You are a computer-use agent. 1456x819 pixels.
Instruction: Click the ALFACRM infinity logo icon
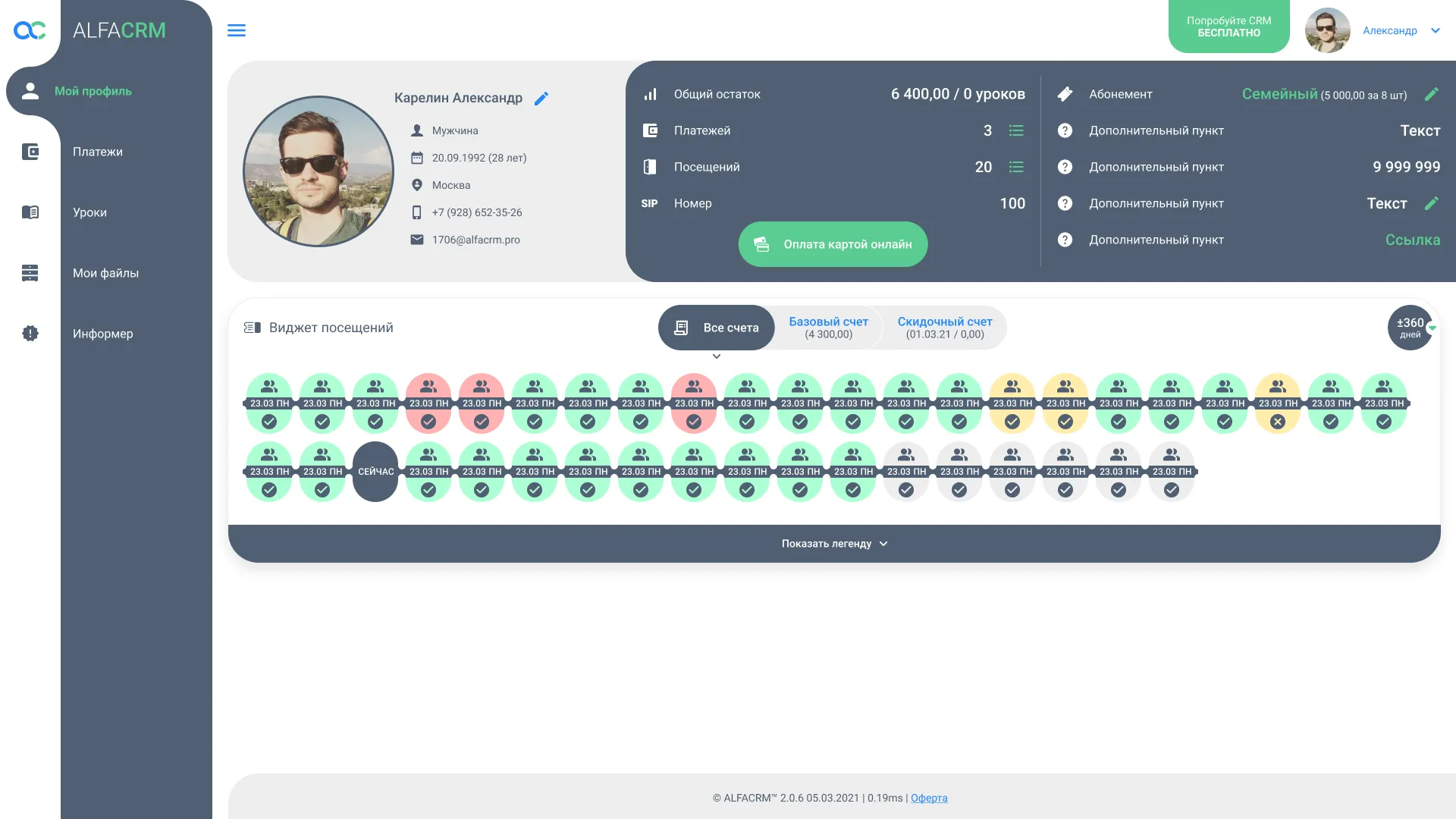pos(30,30)
